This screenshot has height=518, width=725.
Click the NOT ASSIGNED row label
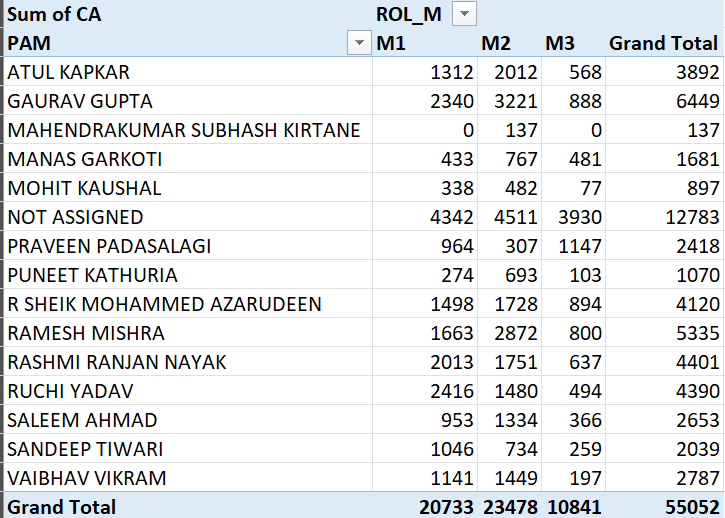click(x=75, y=217)
